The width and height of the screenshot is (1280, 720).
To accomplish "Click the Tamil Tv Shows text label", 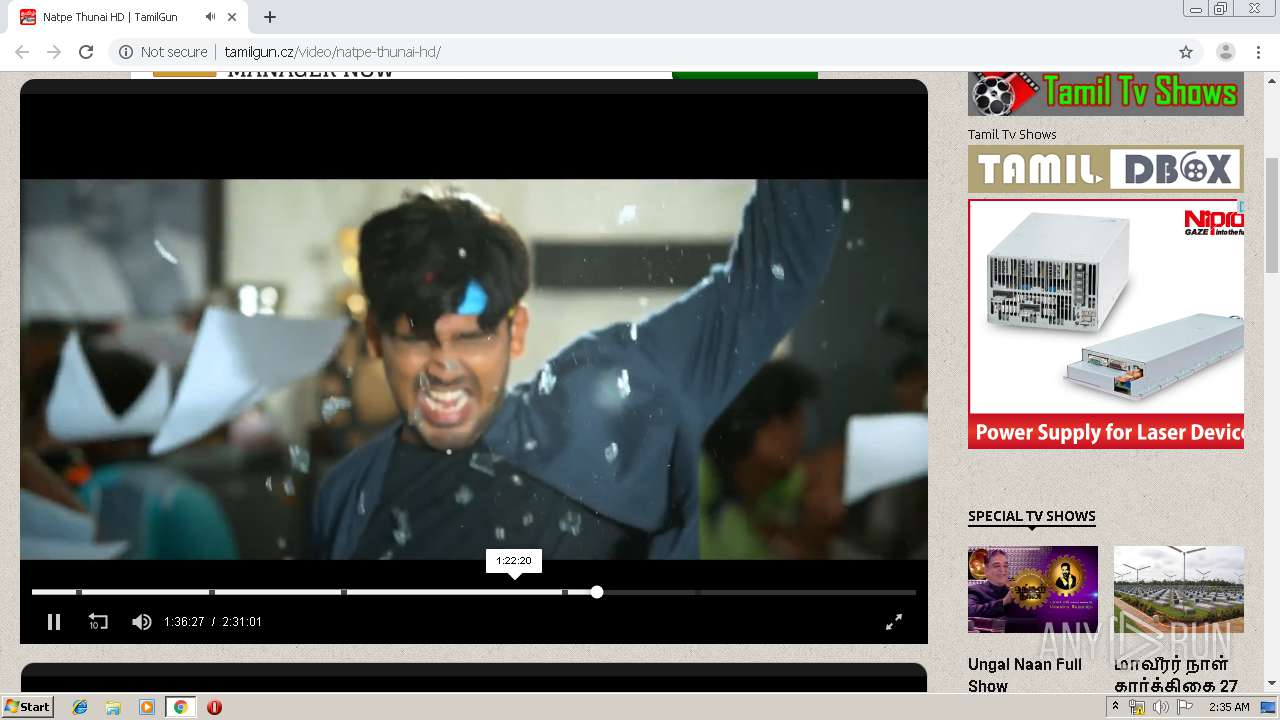I will tap(1012, 134).
